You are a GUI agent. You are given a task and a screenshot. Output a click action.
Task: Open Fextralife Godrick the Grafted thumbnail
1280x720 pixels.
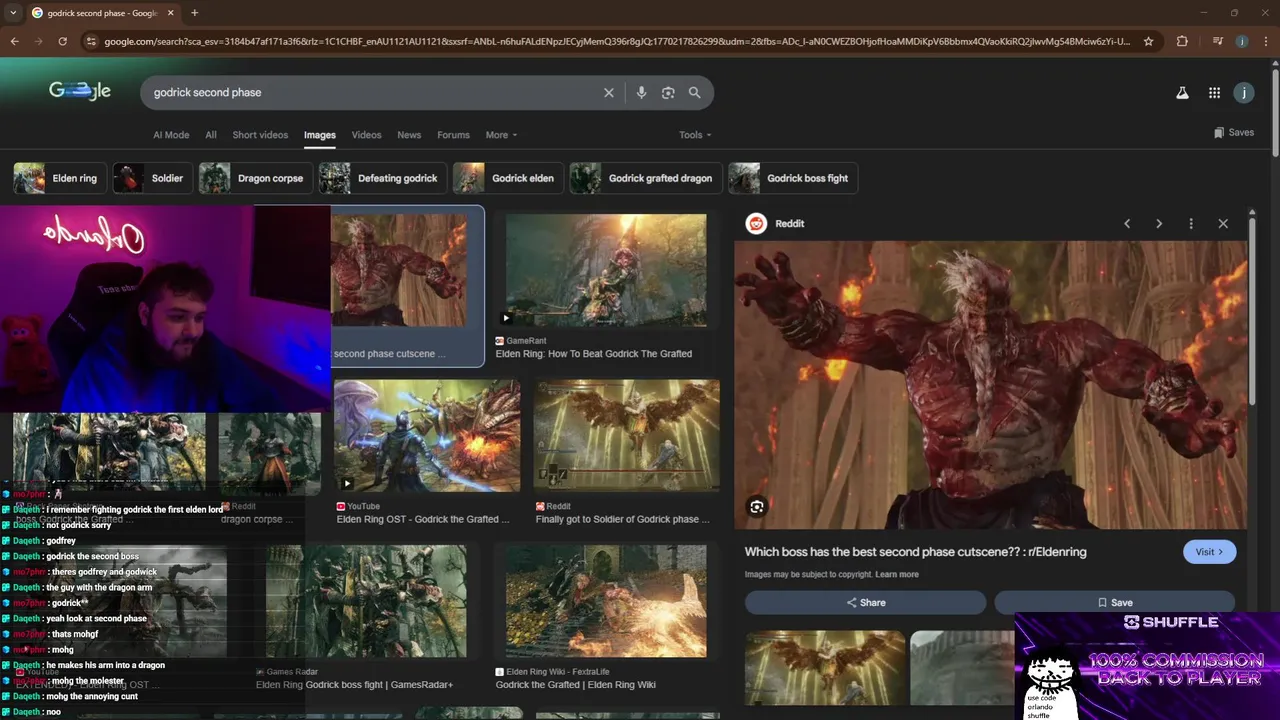click(x=606, y=602)
